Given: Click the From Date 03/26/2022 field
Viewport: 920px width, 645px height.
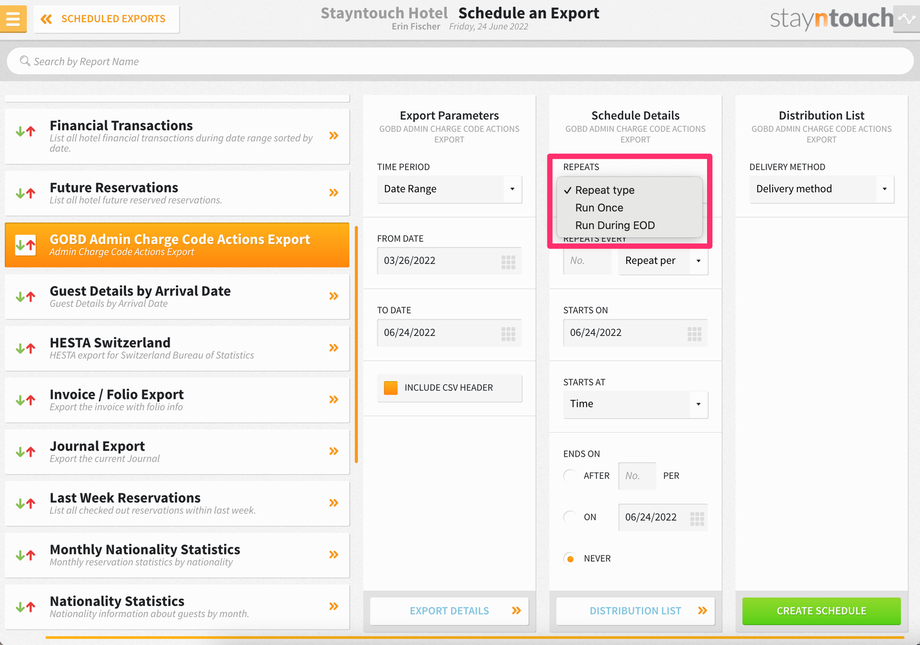Looking at the screenshot, I should tap(449, 261).
